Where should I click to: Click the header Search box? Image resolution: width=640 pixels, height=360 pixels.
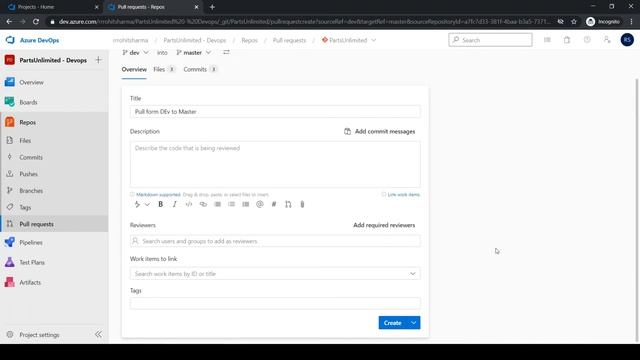(x=490, y=40)
